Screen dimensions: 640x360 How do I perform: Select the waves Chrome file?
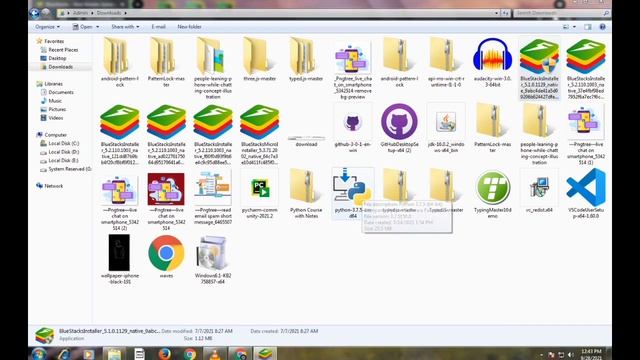point(166,256)
